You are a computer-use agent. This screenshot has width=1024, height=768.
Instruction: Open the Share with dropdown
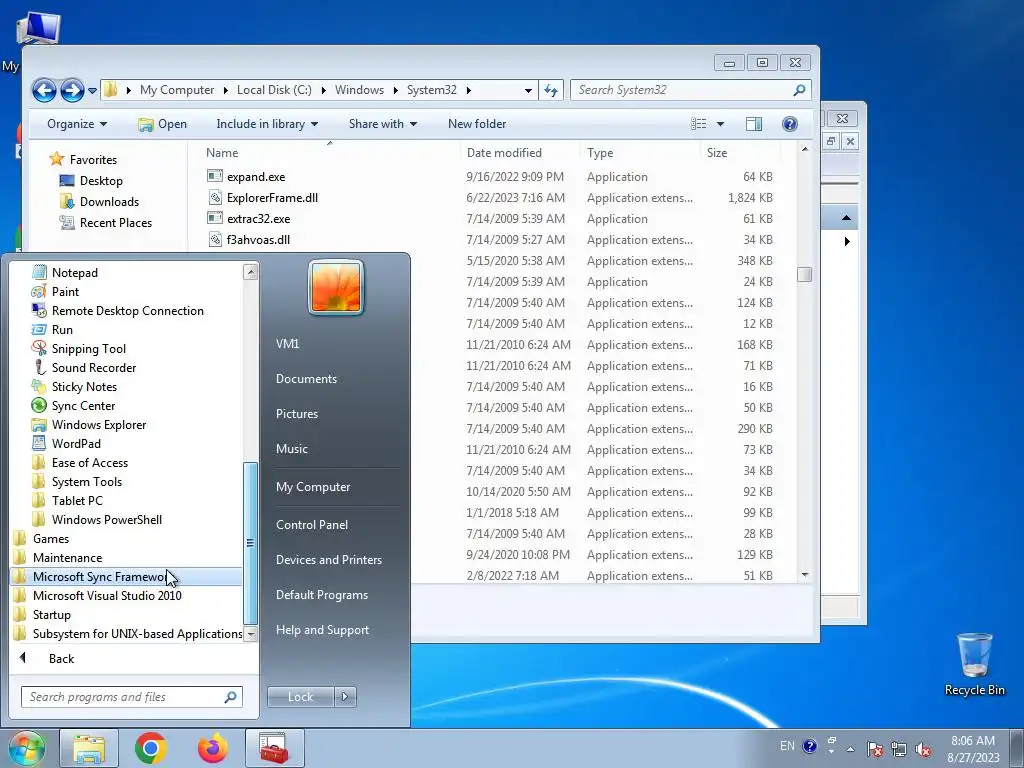(383, 124)
